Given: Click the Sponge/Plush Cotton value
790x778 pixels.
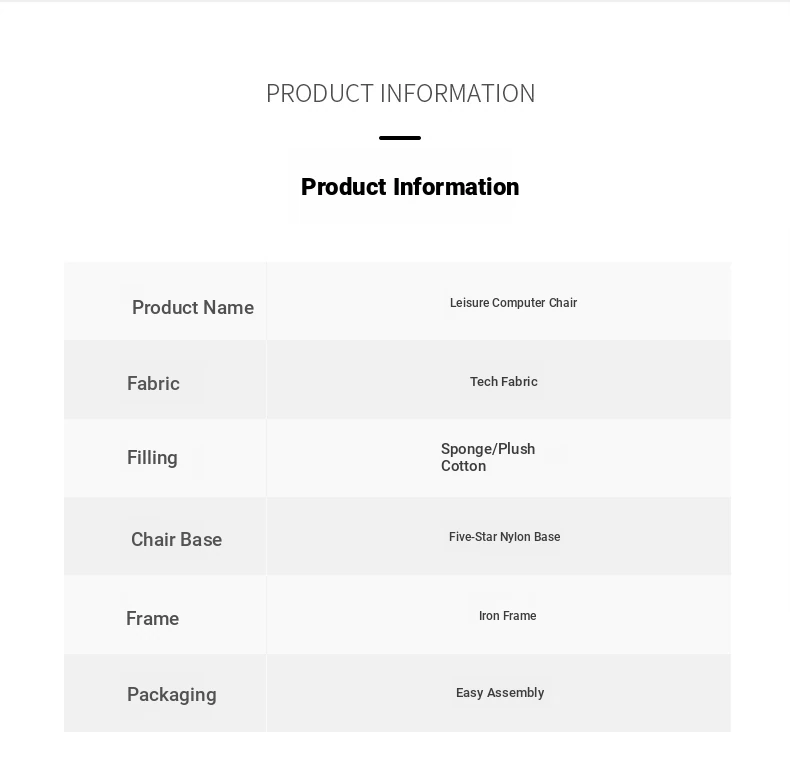Looking at the screenshot, I should click(488, 457).
